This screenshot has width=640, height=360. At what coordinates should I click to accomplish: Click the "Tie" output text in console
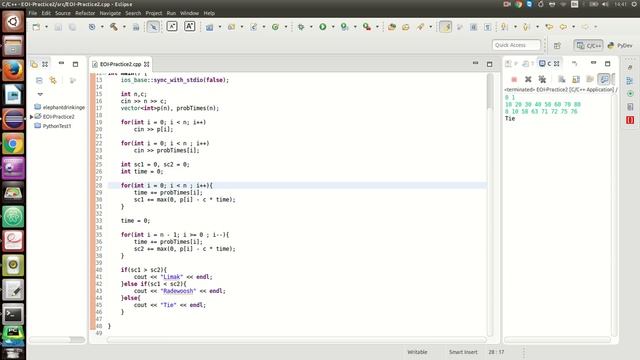[510, 119]
